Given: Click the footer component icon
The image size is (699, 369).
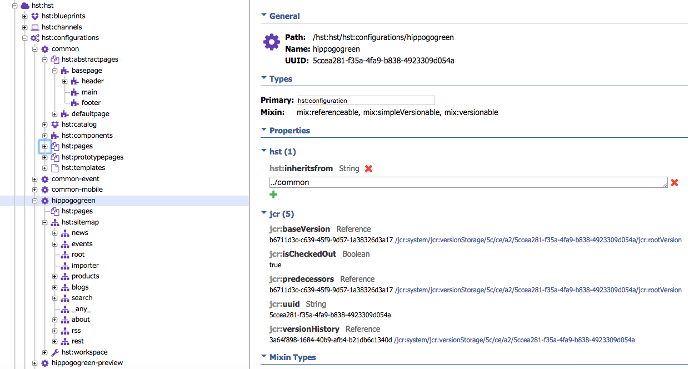Looking at the screenshot, I should [74, 103].
